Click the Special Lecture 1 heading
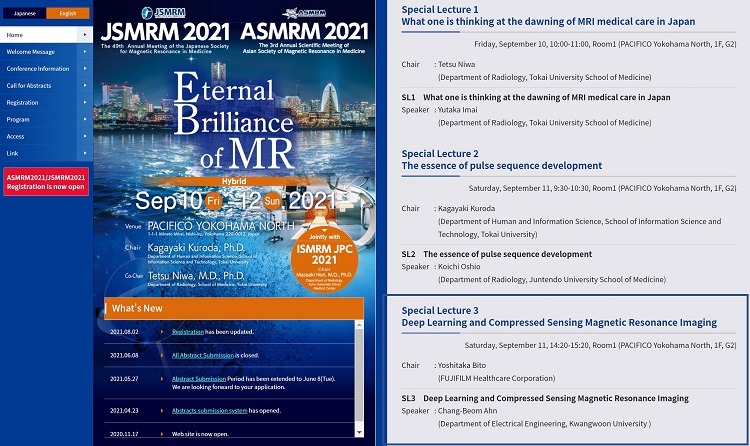The width and height of the screenshot is (750, 446). 440,10
